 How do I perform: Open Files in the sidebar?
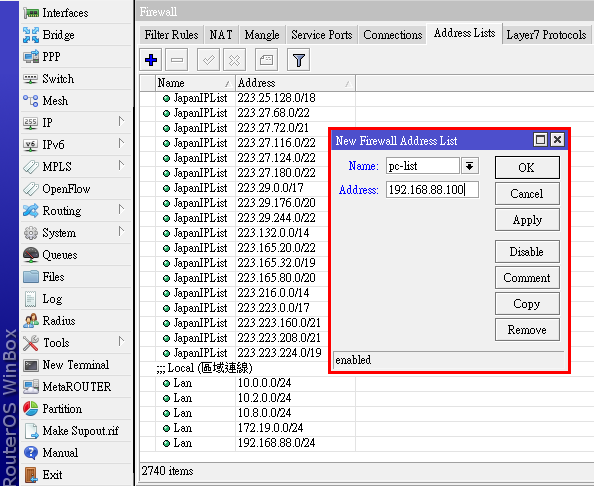click(x=76, y=277)
